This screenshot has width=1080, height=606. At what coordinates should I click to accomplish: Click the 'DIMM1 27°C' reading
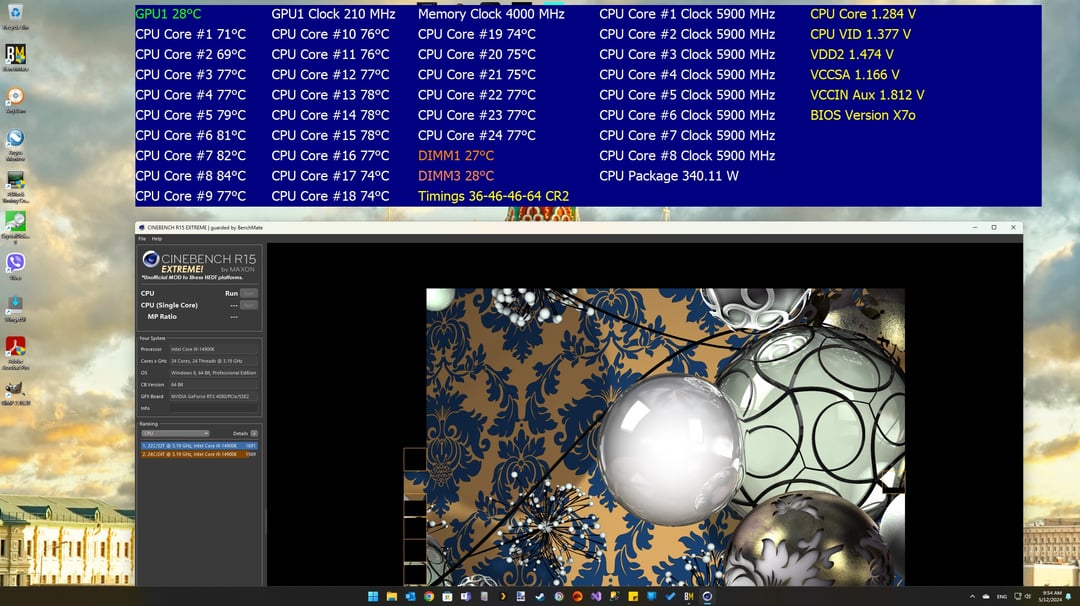456,156
